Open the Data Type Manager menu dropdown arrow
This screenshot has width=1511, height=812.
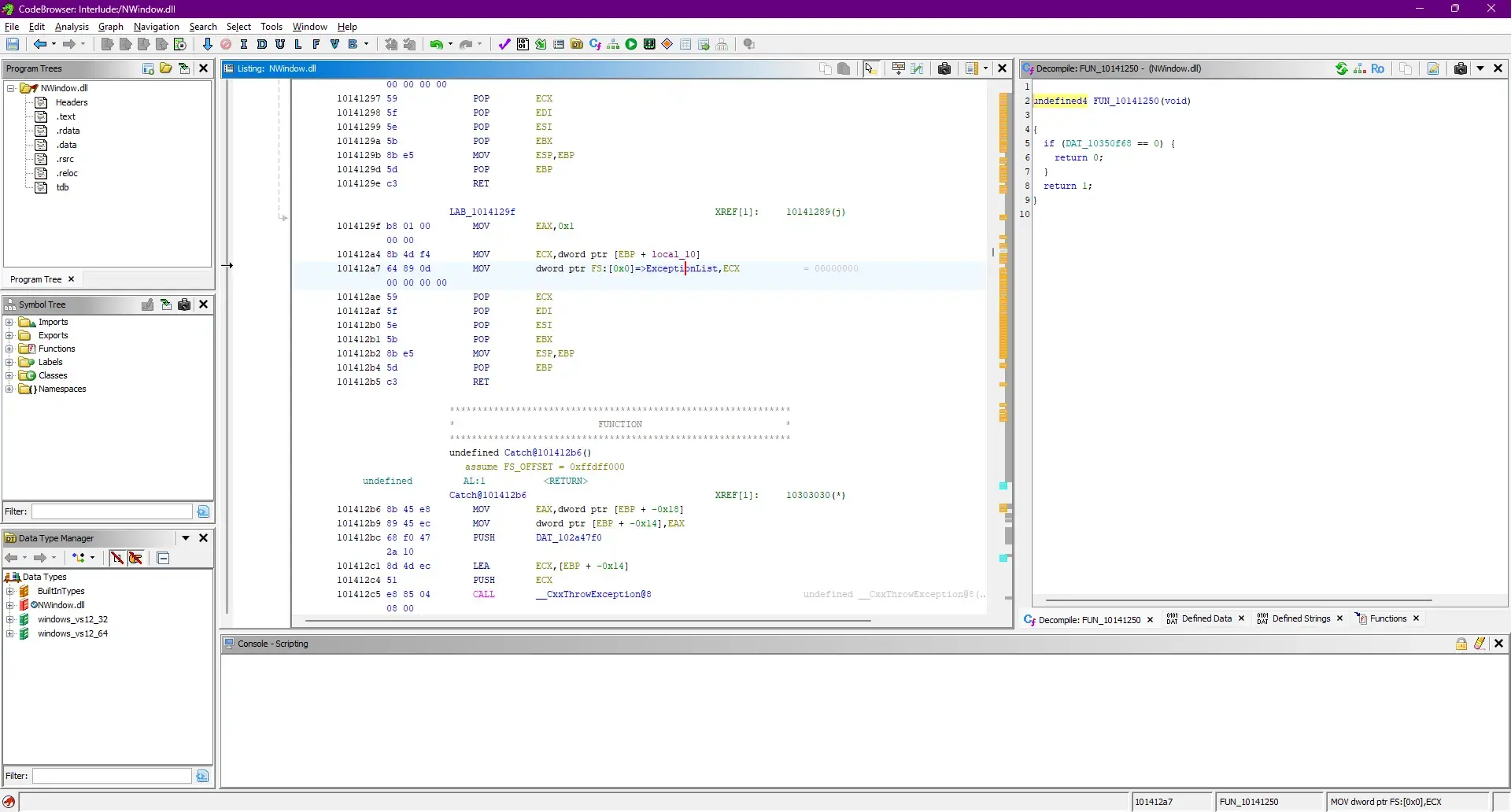click(x=186, y=538)
